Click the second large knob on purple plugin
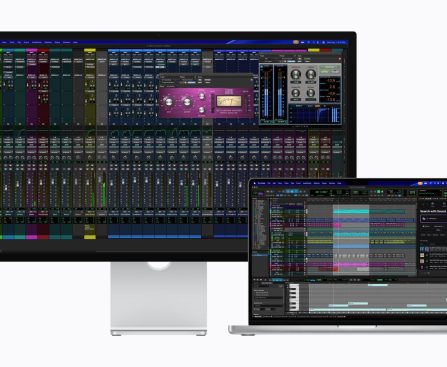447x367 pixels. 187,102
